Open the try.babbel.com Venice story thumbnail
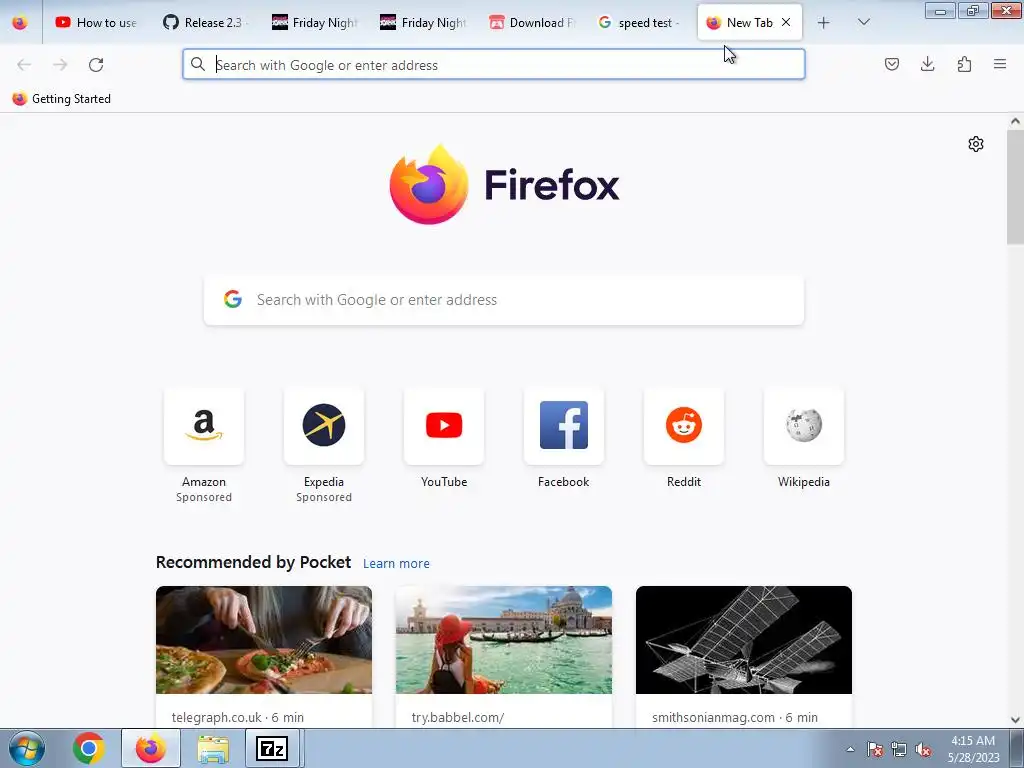This screenshot has width=1024, height=768. point(504,640)
